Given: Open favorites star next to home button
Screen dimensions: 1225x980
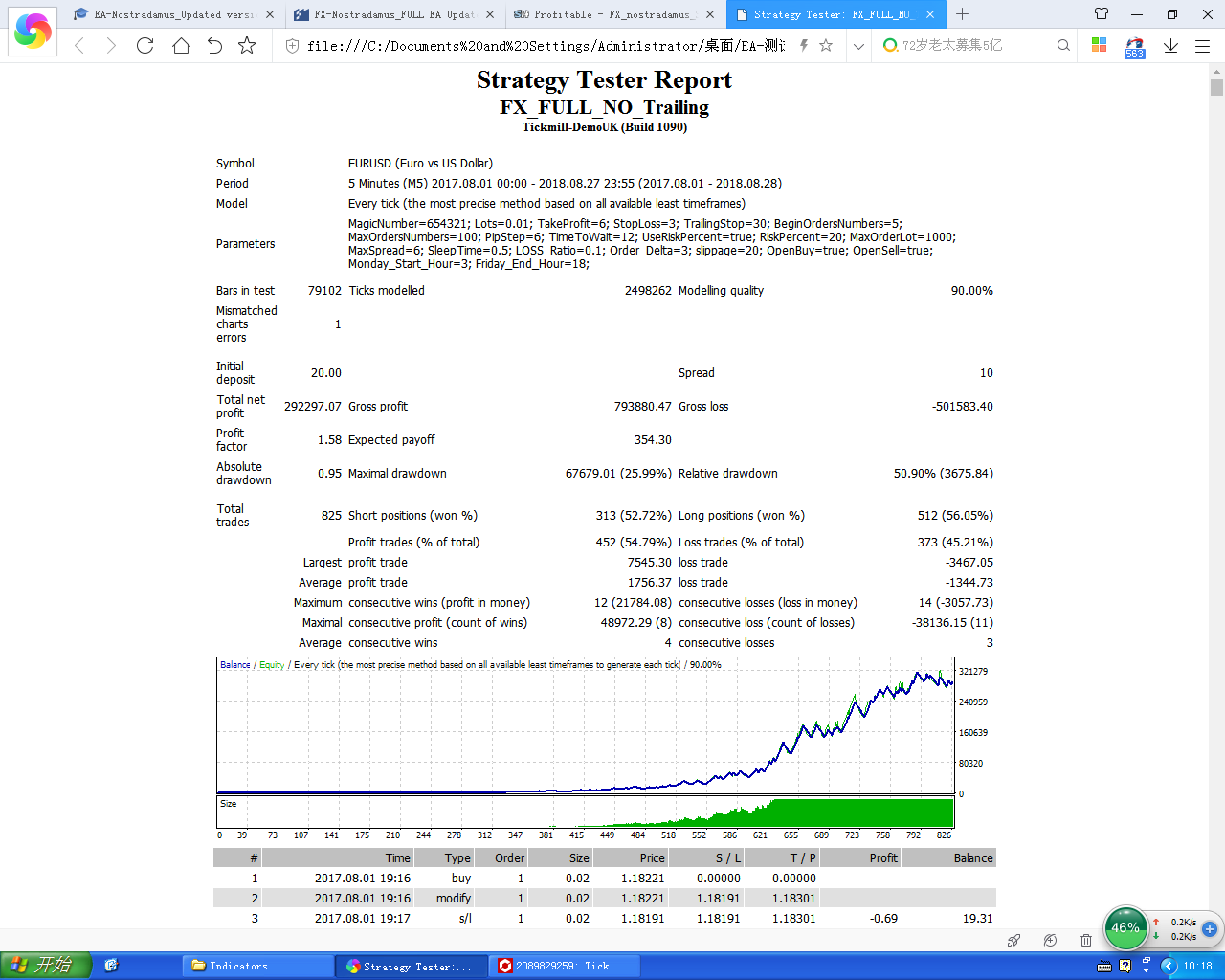Looking at the screenshot, I should [247, 45].
